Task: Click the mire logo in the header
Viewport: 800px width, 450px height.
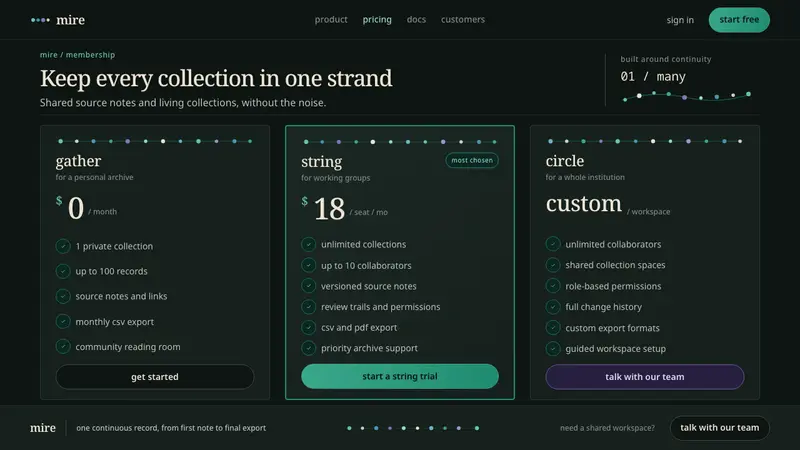Action: (58, 20)
